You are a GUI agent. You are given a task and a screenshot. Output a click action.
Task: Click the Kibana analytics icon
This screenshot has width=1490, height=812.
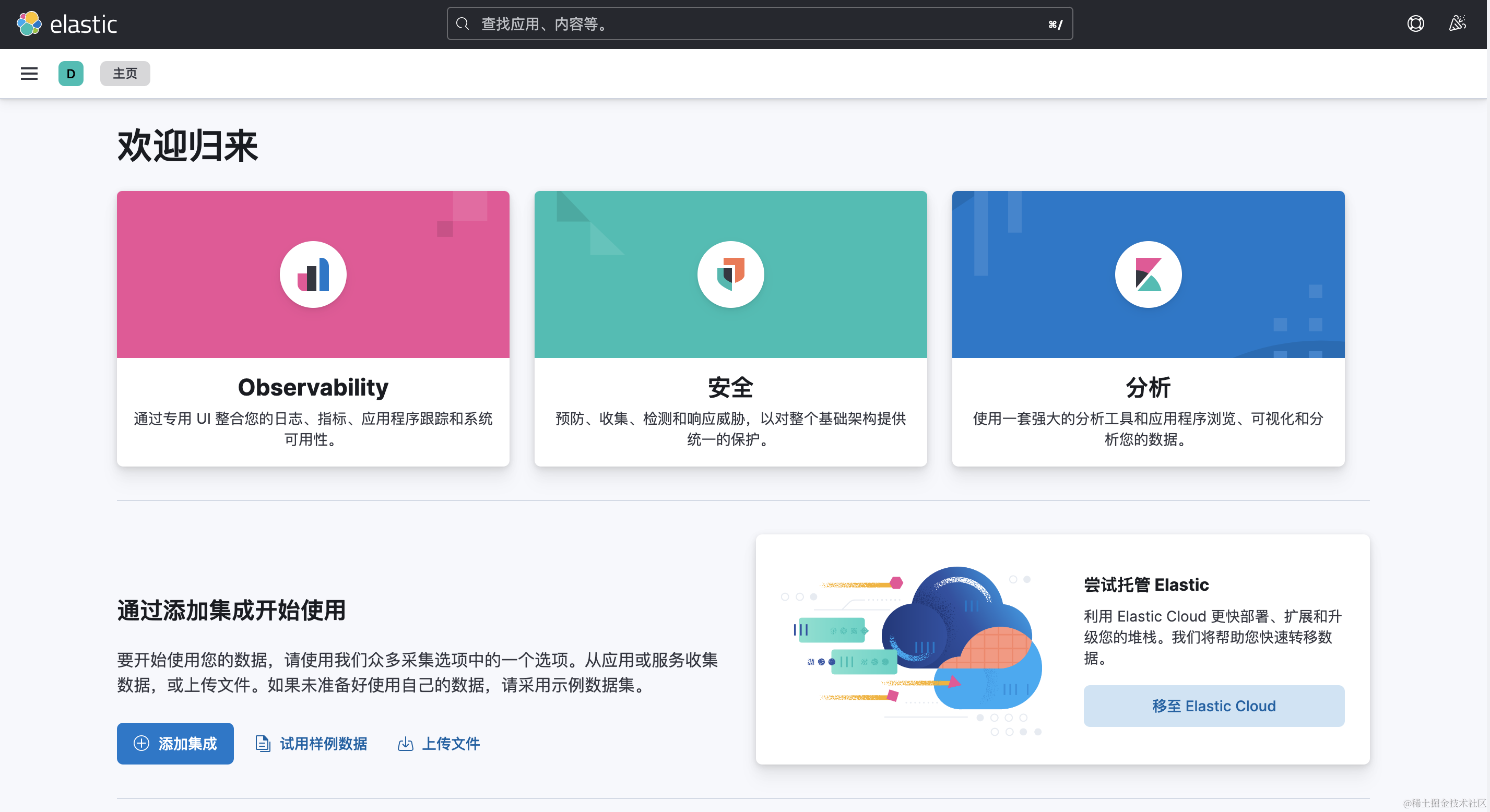point(1148,274)
